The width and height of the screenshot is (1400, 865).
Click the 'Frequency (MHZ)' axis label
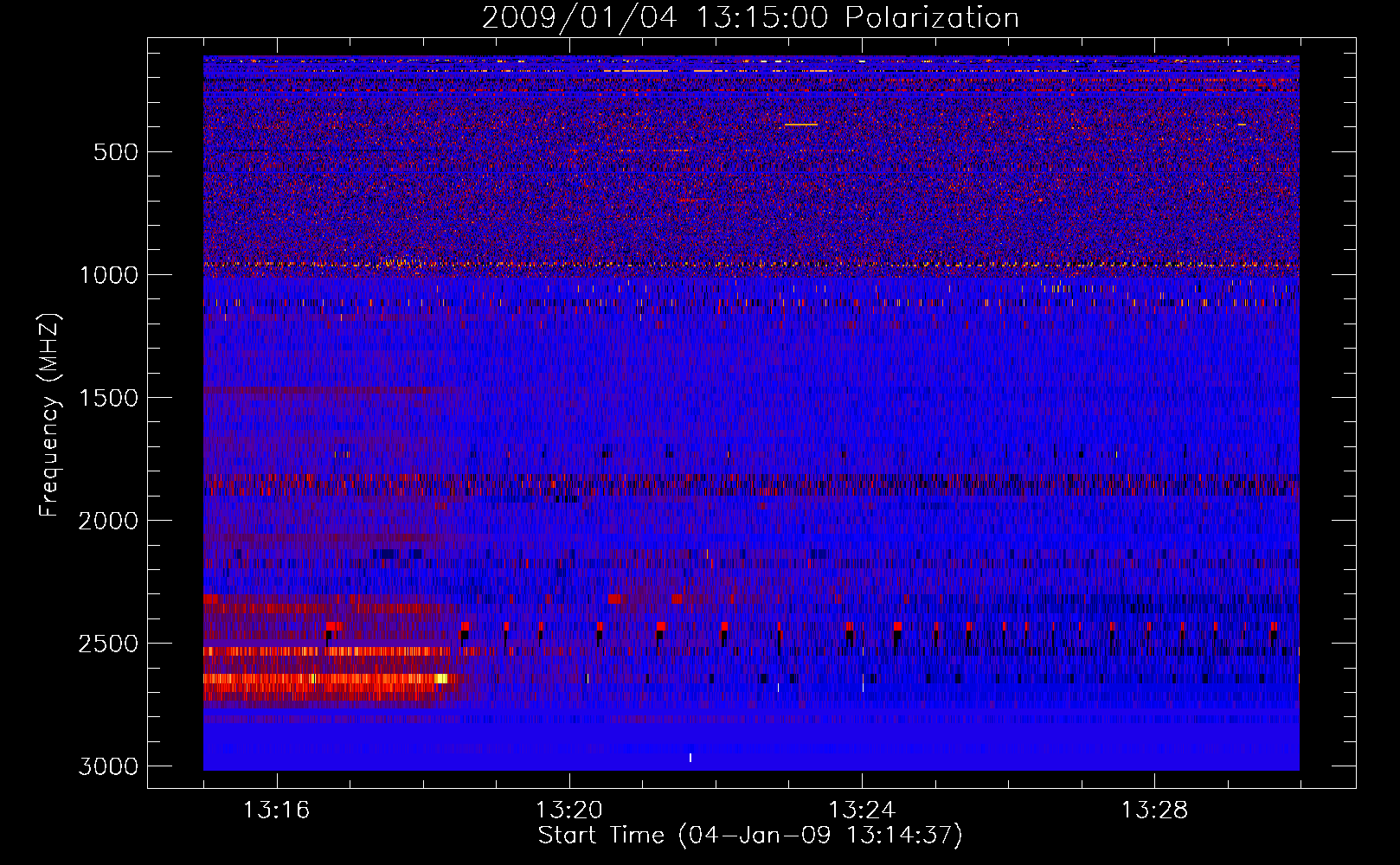tap(49, 415)
